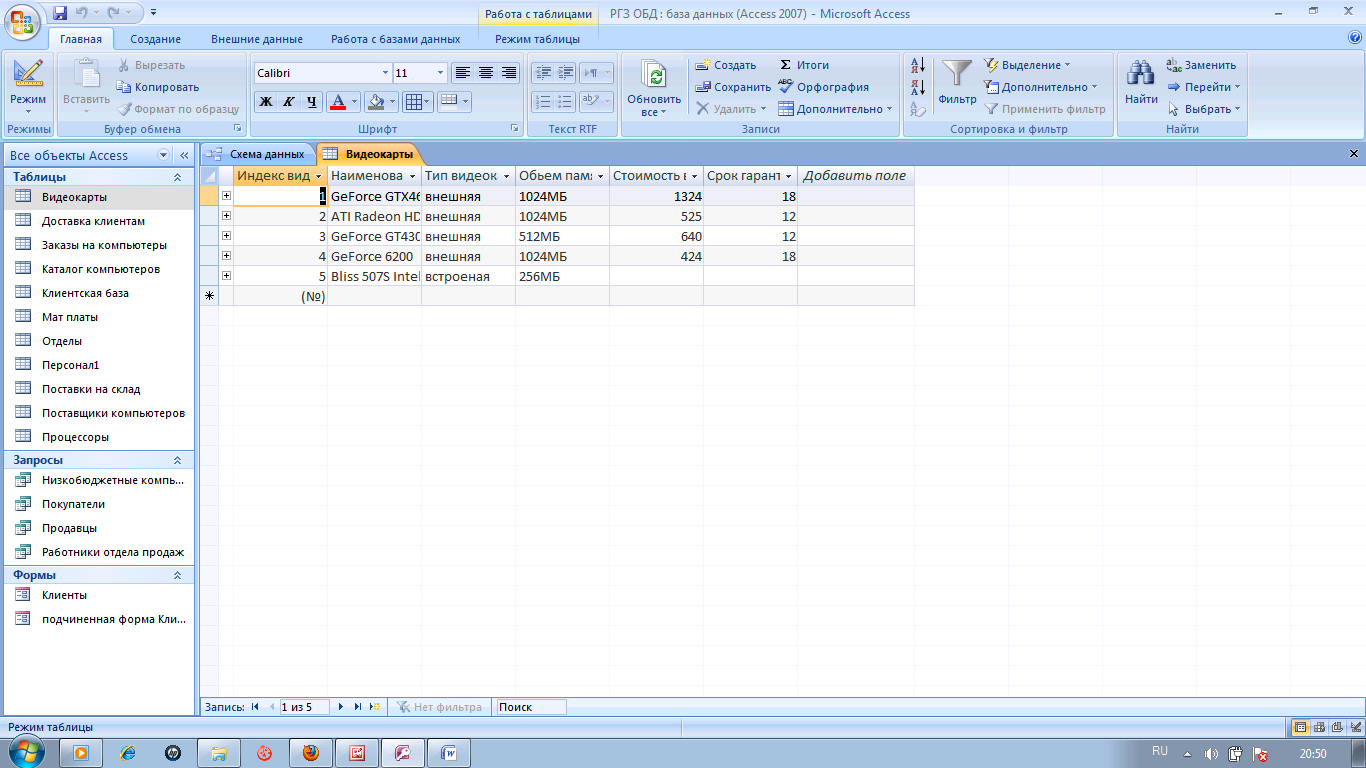This screenshot has width=1366, height=768.
Task: Open Работа с базами данных tab
Action: [x=396, y=39]
